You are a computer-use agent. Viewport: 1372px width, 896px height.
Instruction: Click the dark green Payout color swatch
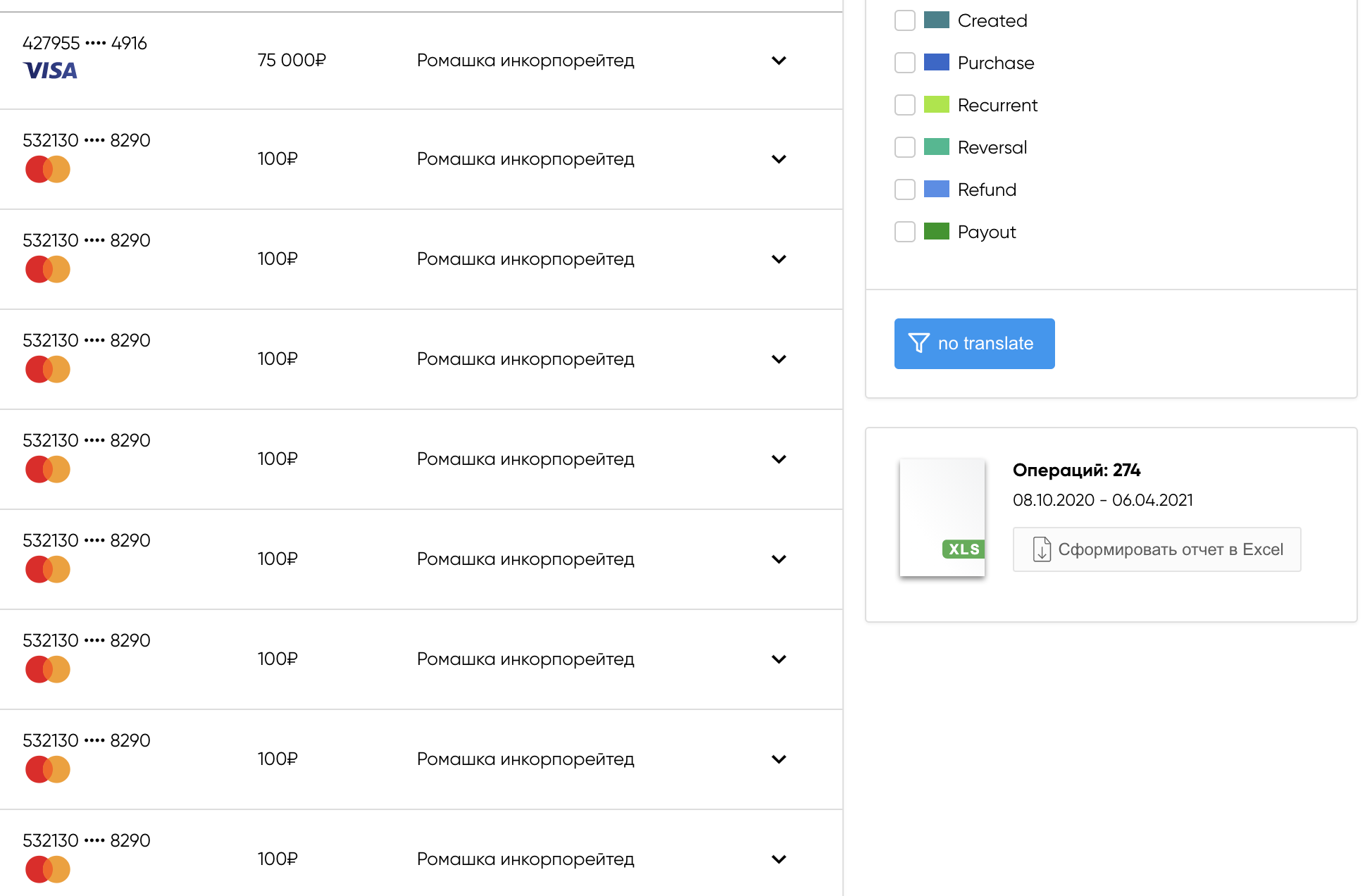(x=936, y=231)
